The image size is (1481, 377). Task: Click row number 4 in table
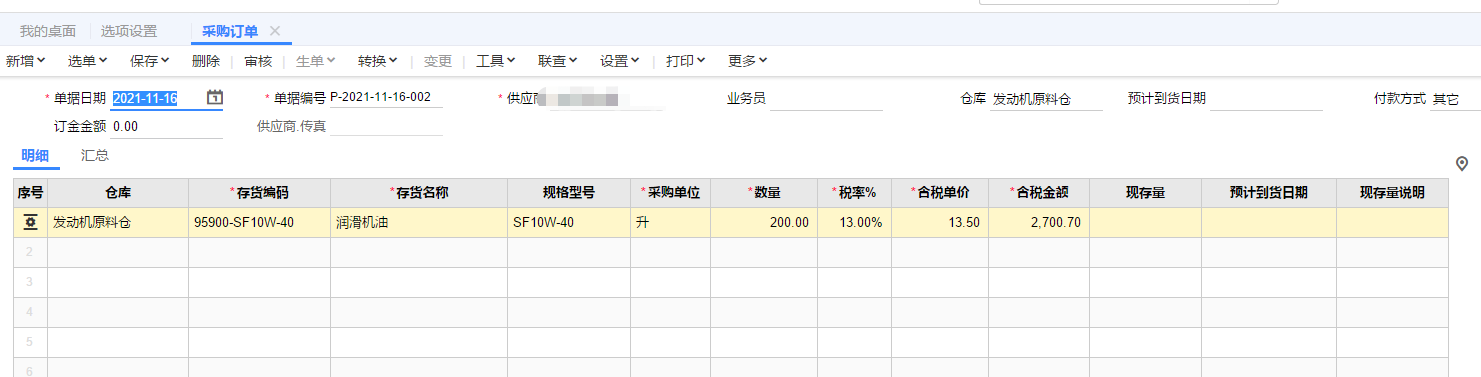point(31,312)
